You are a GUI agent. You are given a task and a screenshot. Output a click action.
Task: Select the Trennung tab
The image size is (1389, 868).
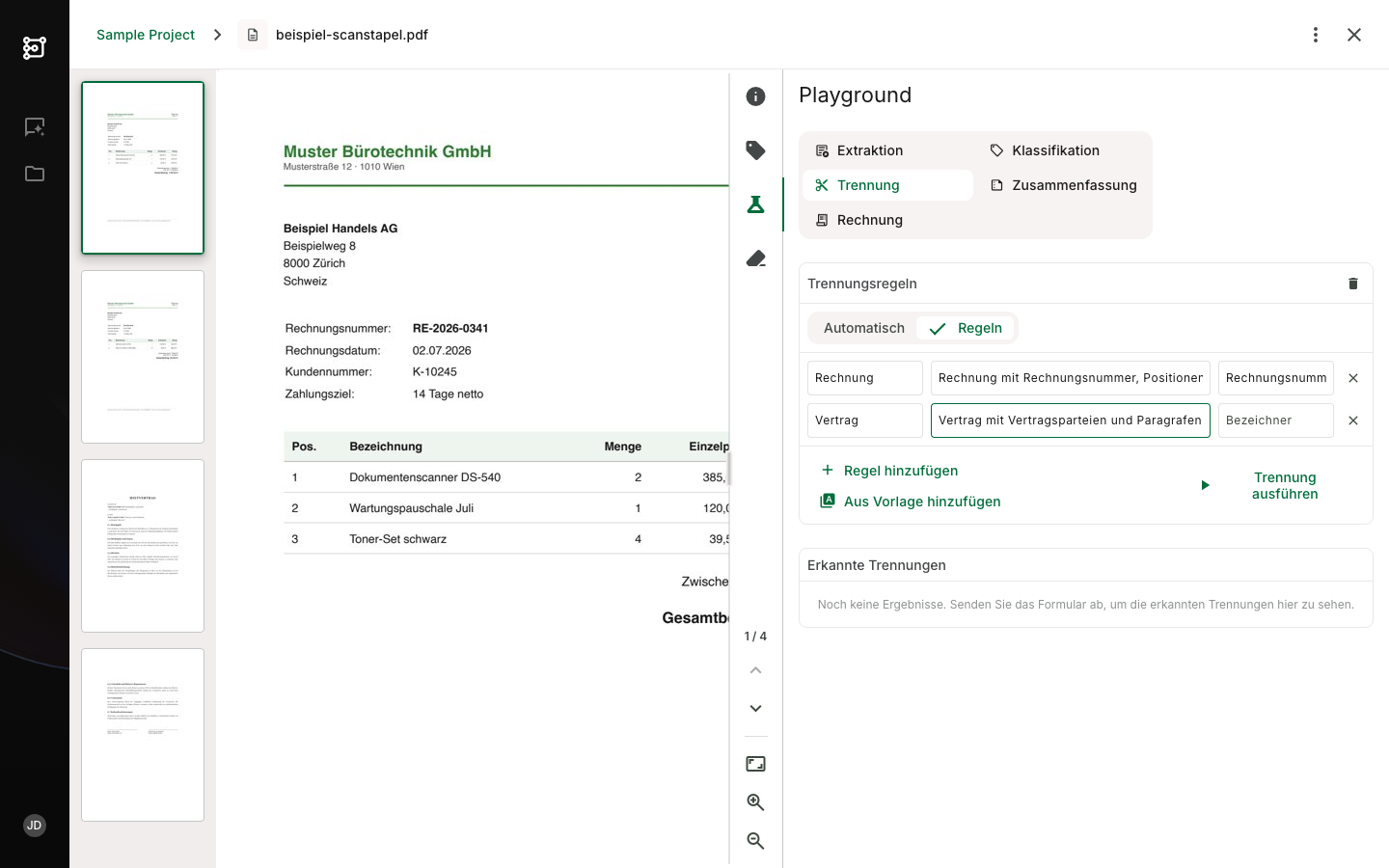pos(886,185)
